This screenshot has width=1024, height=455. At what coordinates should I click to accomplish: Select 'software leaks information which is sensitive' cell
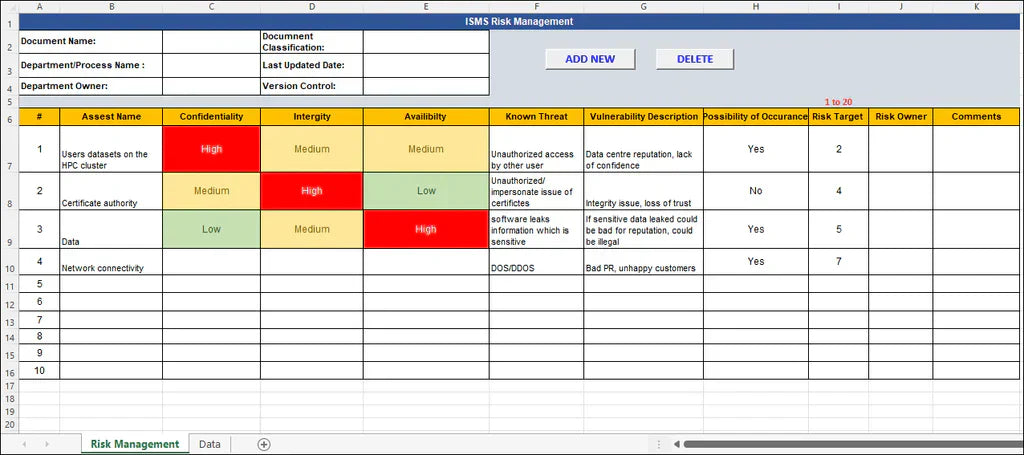point(536,229)
